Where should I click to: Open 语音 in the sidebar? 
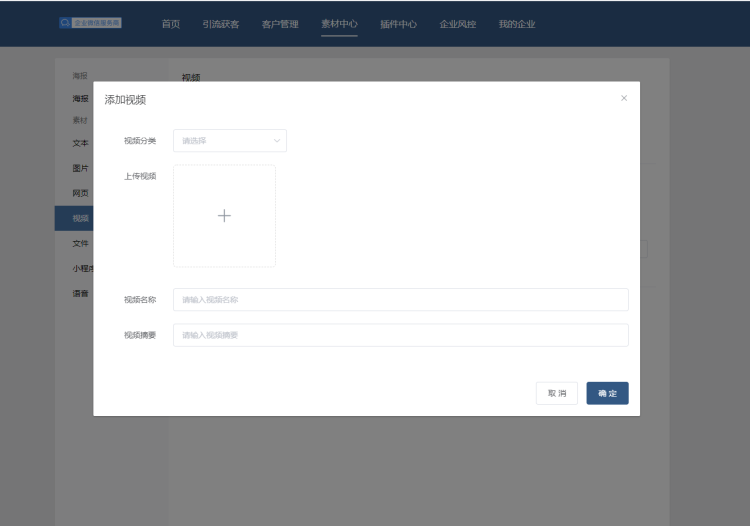(80, 293)
